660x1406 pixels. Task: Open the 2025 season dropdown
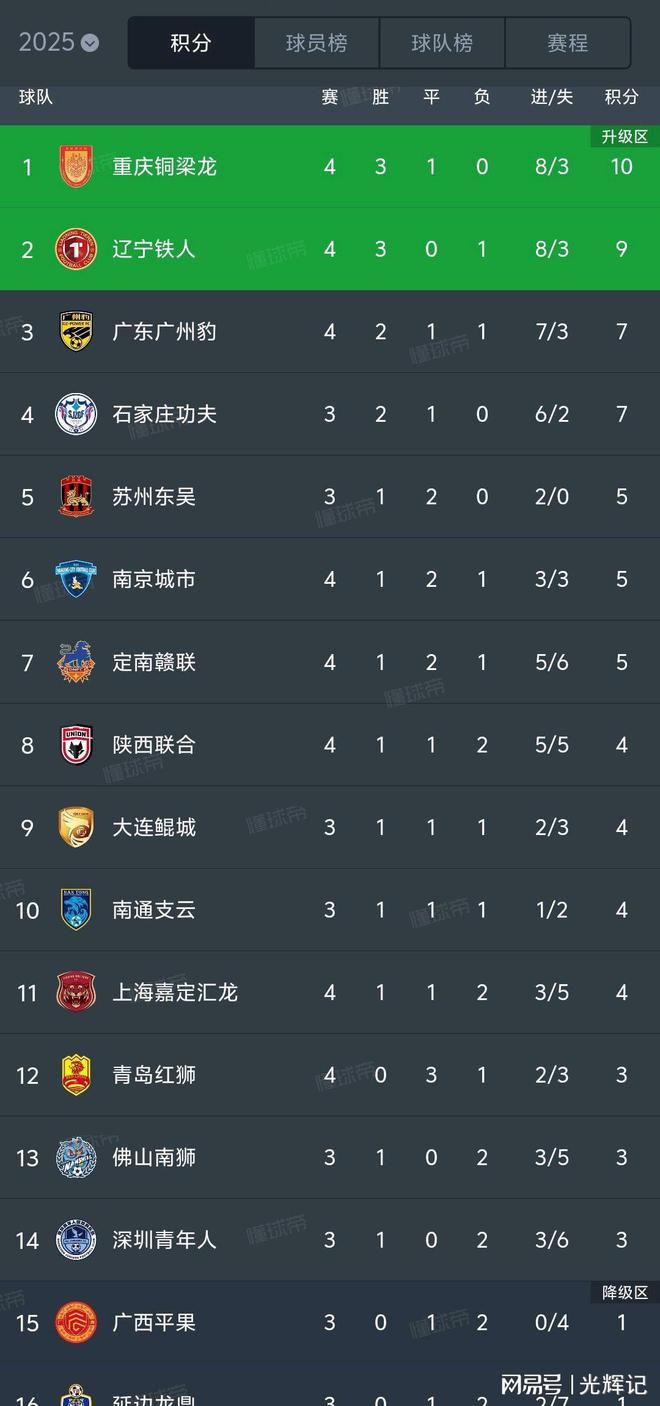(x=59, y=42)
